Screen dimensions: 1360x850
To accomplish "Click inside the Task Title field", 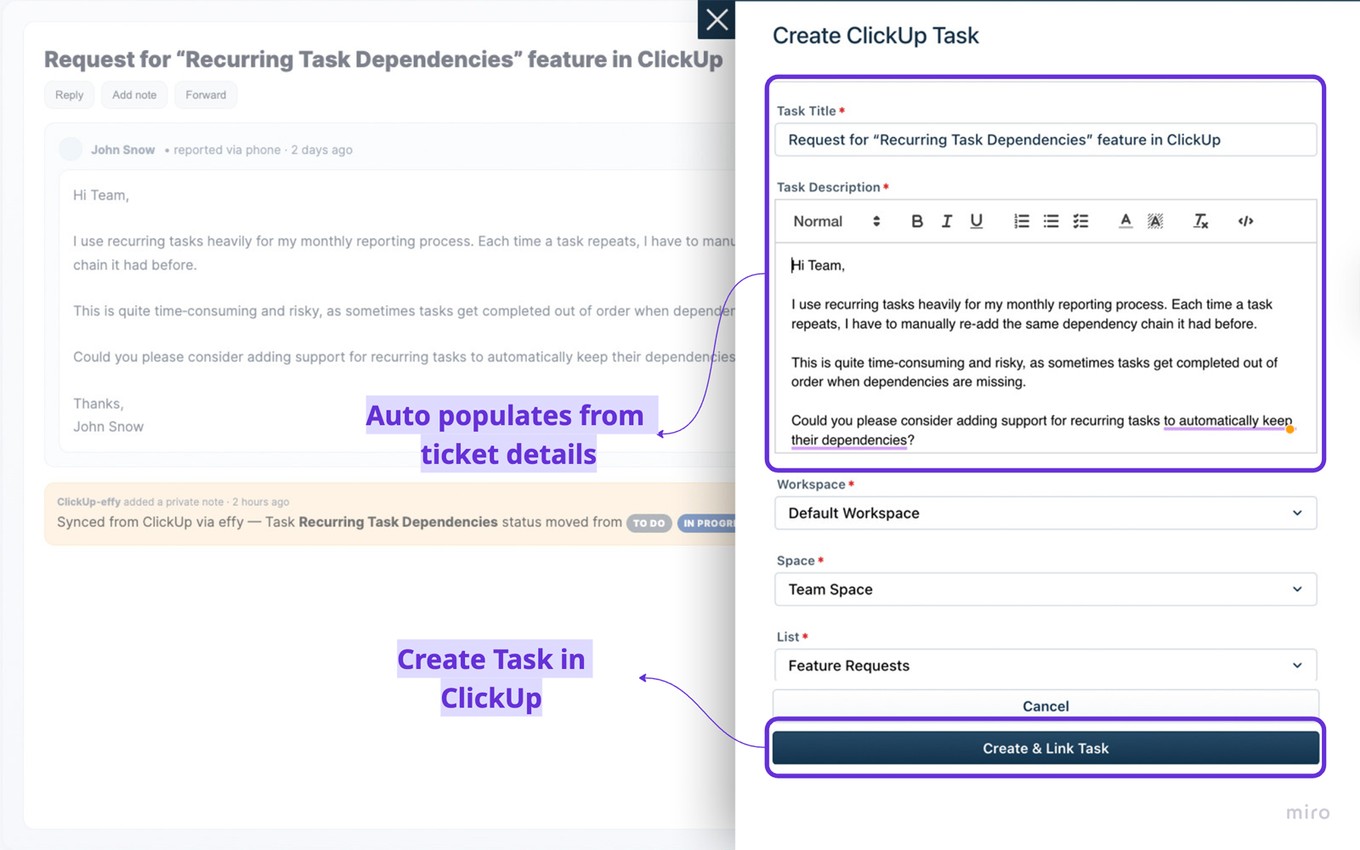I will pos(1045,139).
